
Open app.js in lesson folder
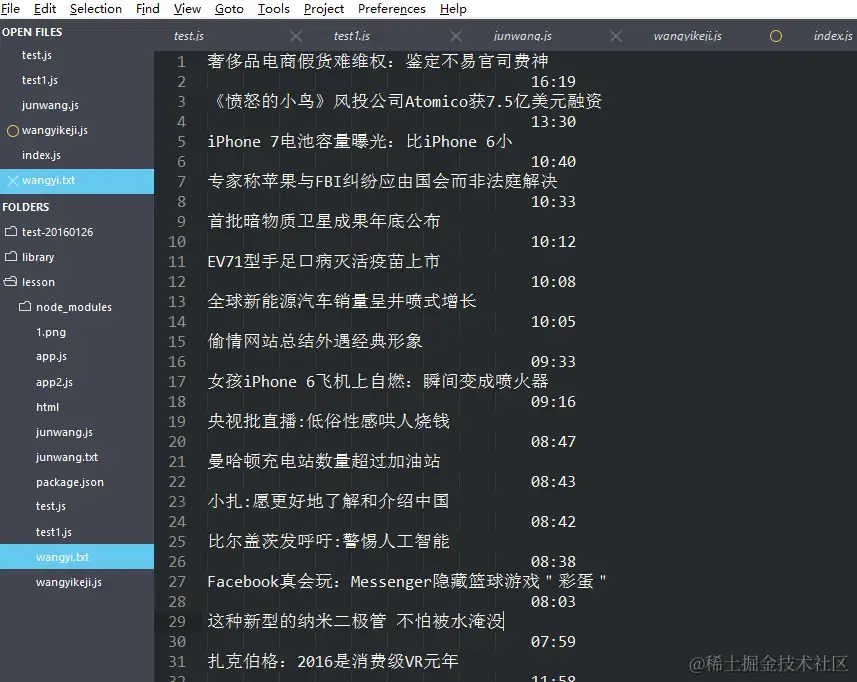tap(51, 357)
